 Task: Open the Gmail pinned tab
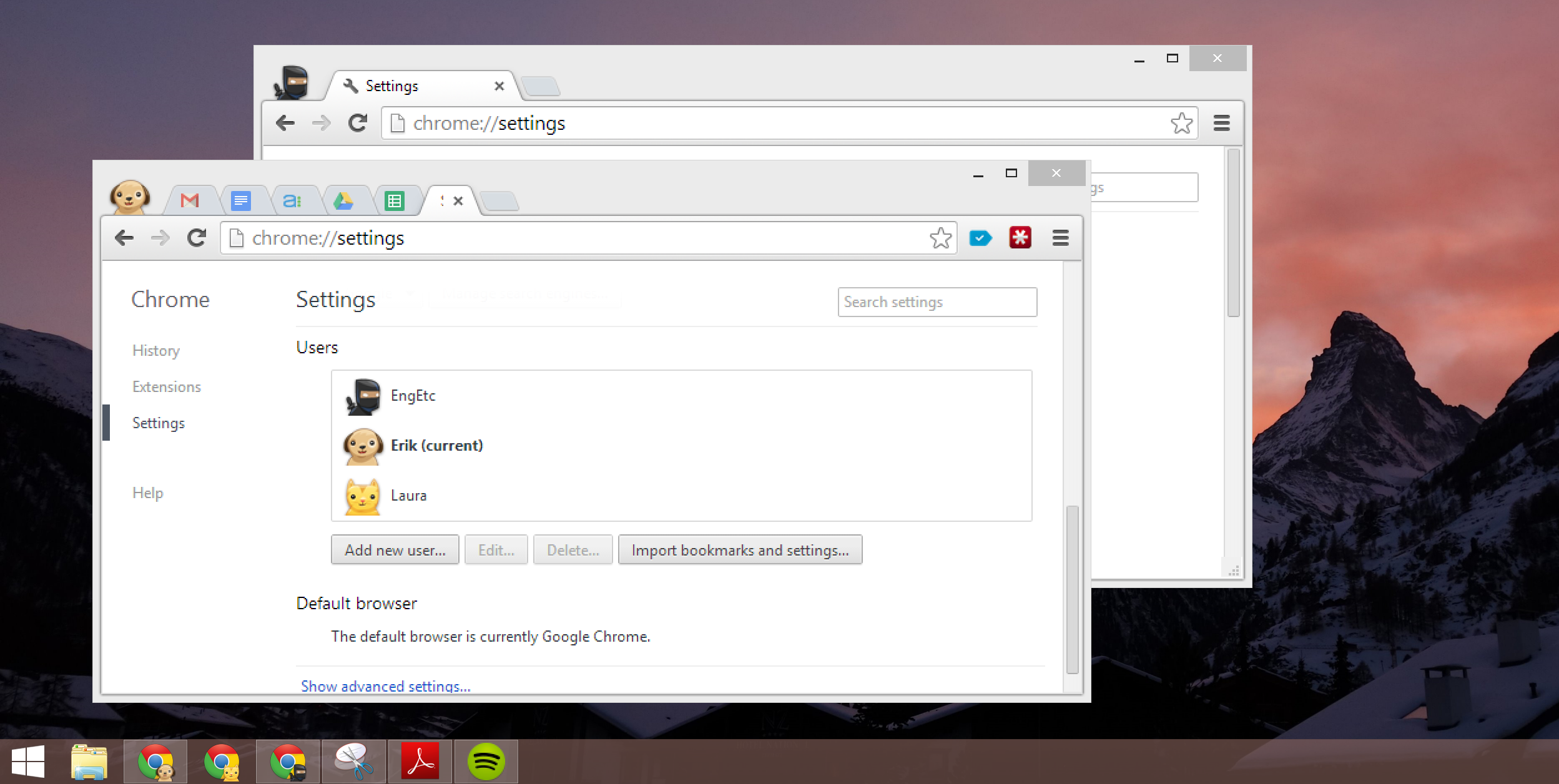[x=190, y=201]
